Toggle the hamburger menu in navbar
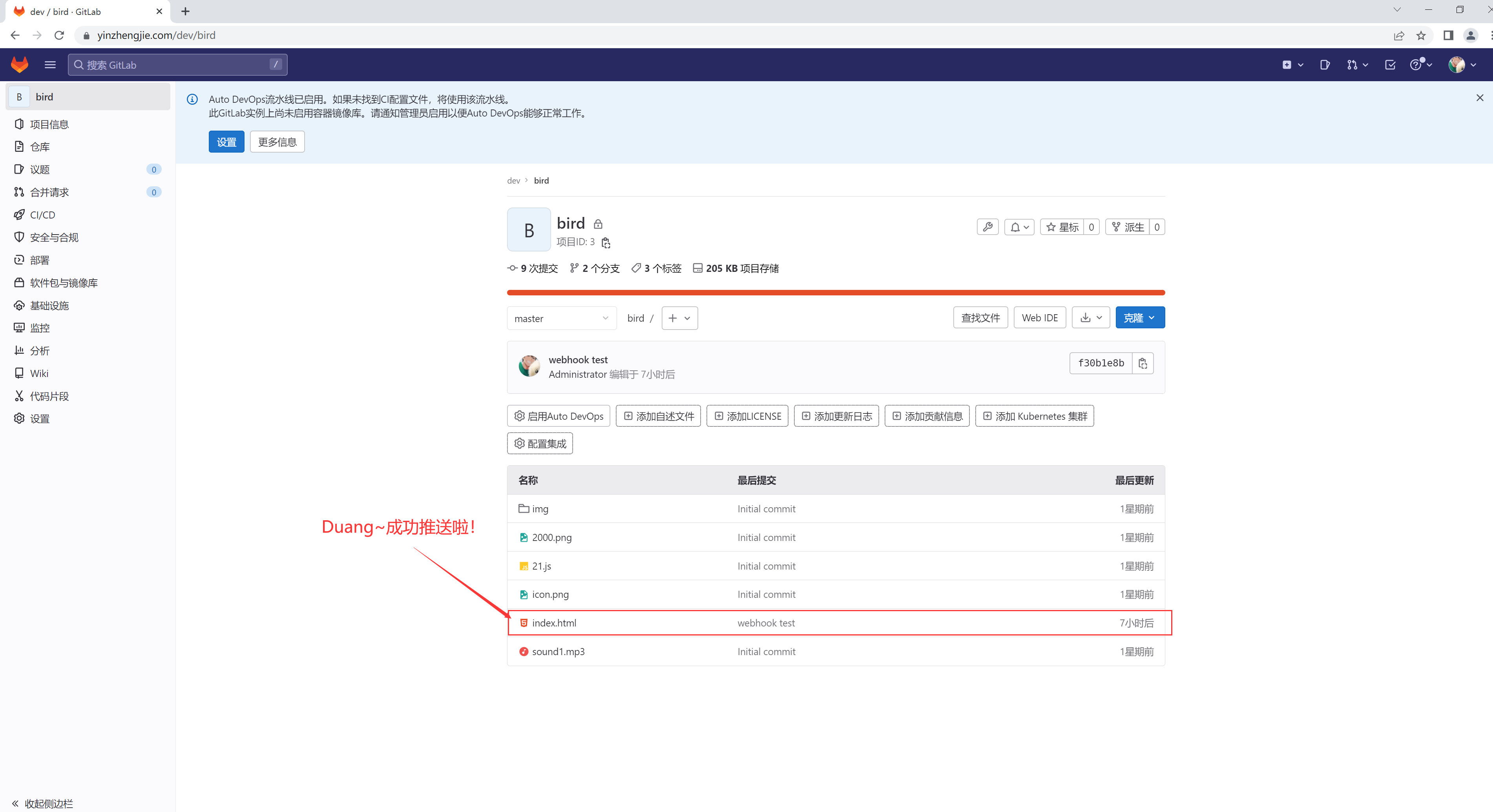This screenshot has height=812, width=1493. (50, 65)
